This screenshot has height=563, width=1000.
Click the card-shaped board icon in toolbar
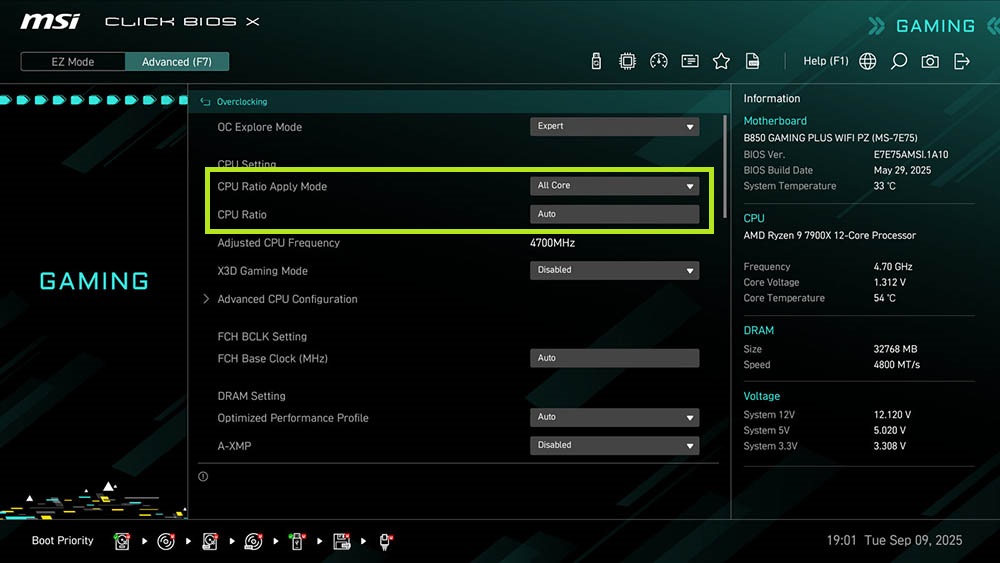click(x=690, y=61)
